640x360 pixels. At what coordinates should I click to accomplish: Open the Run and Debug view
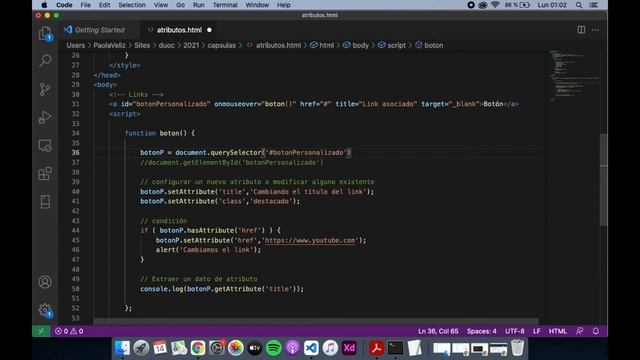click(x=45, y=117)
